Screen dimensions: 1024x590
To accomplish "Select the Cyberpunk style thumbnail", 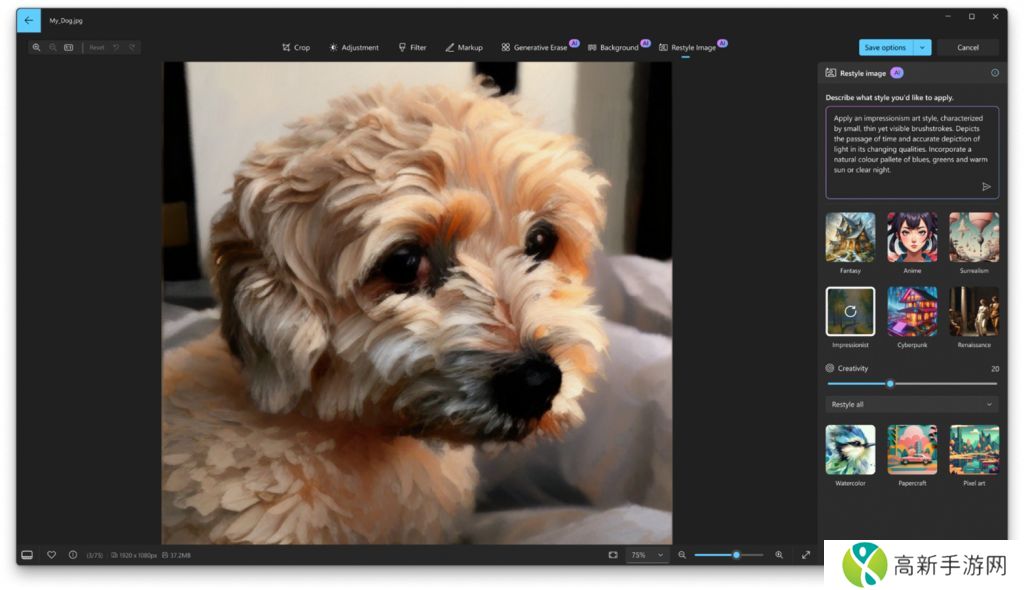I will (912, 312).
